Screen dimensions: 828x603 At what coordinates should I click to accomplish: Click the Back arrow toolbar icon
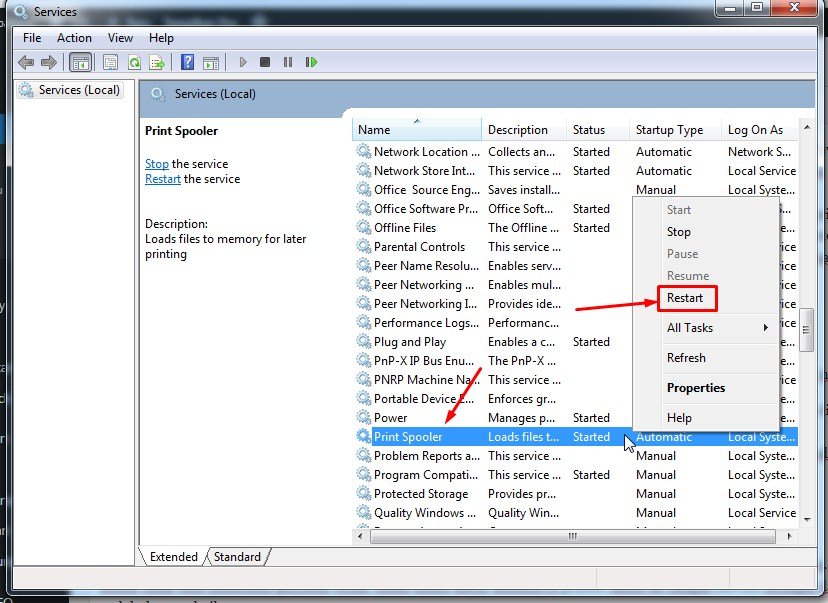pos(26,62)
